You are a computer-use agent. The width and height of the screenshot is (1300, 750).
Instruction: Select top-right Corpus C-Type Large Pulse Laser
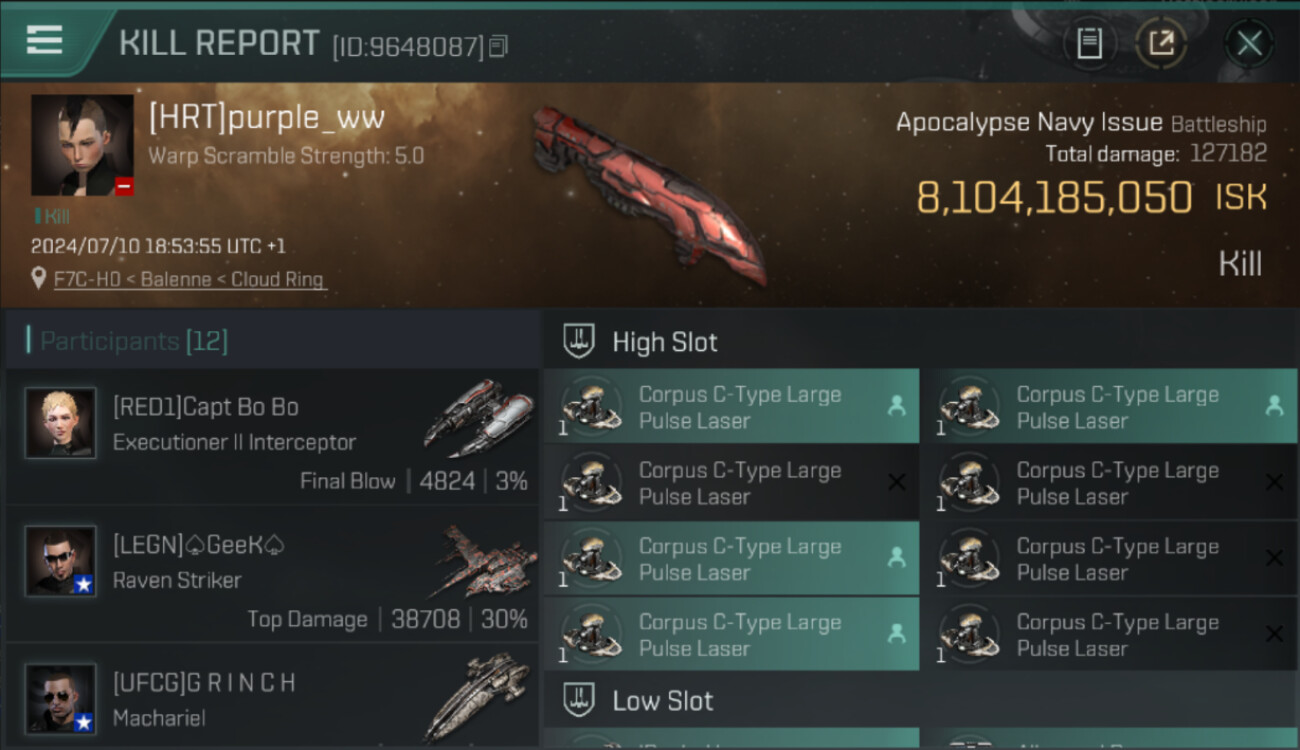click(x=1108, y=406)
